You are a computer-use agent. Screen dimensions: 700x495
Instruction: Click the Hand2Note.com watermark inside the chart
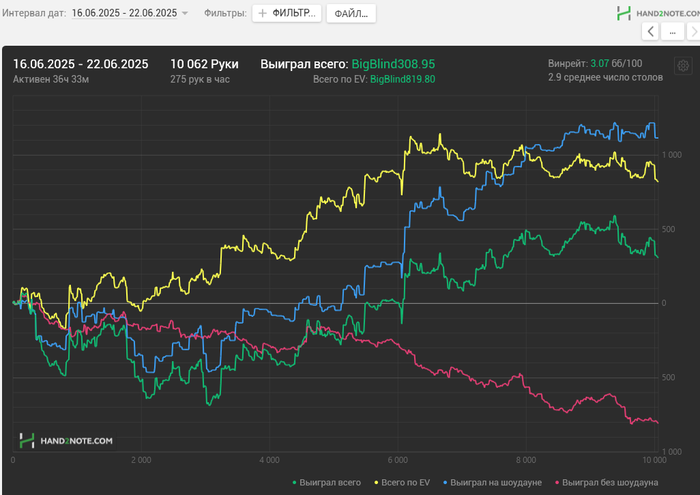(65, 439)
